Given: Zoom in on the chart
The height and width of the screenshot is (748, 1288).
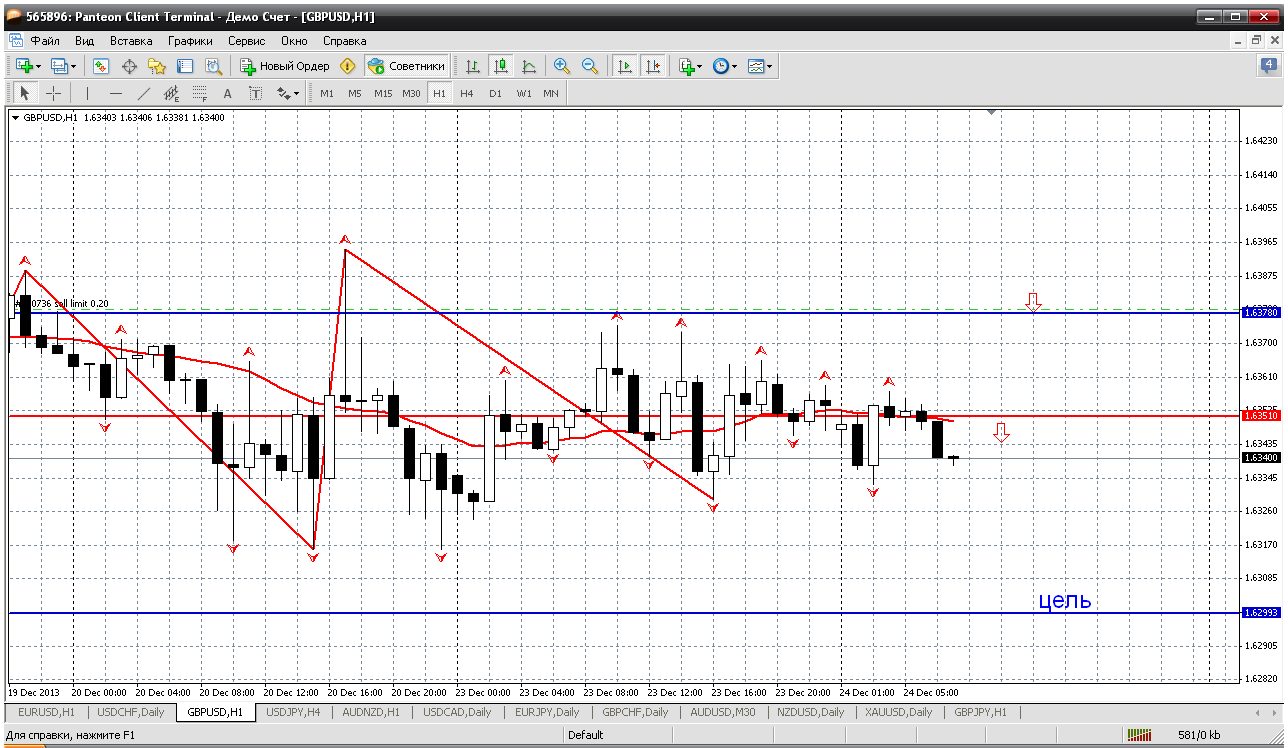Looking at the screenshot, I should 562,66.
